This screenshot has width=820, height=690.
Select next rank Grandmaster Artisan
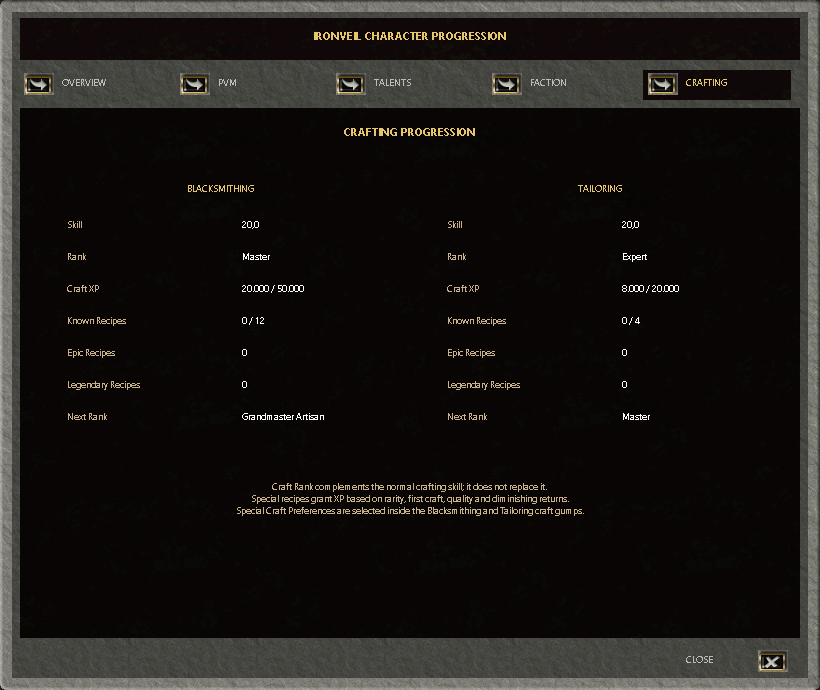pos(283,417)
